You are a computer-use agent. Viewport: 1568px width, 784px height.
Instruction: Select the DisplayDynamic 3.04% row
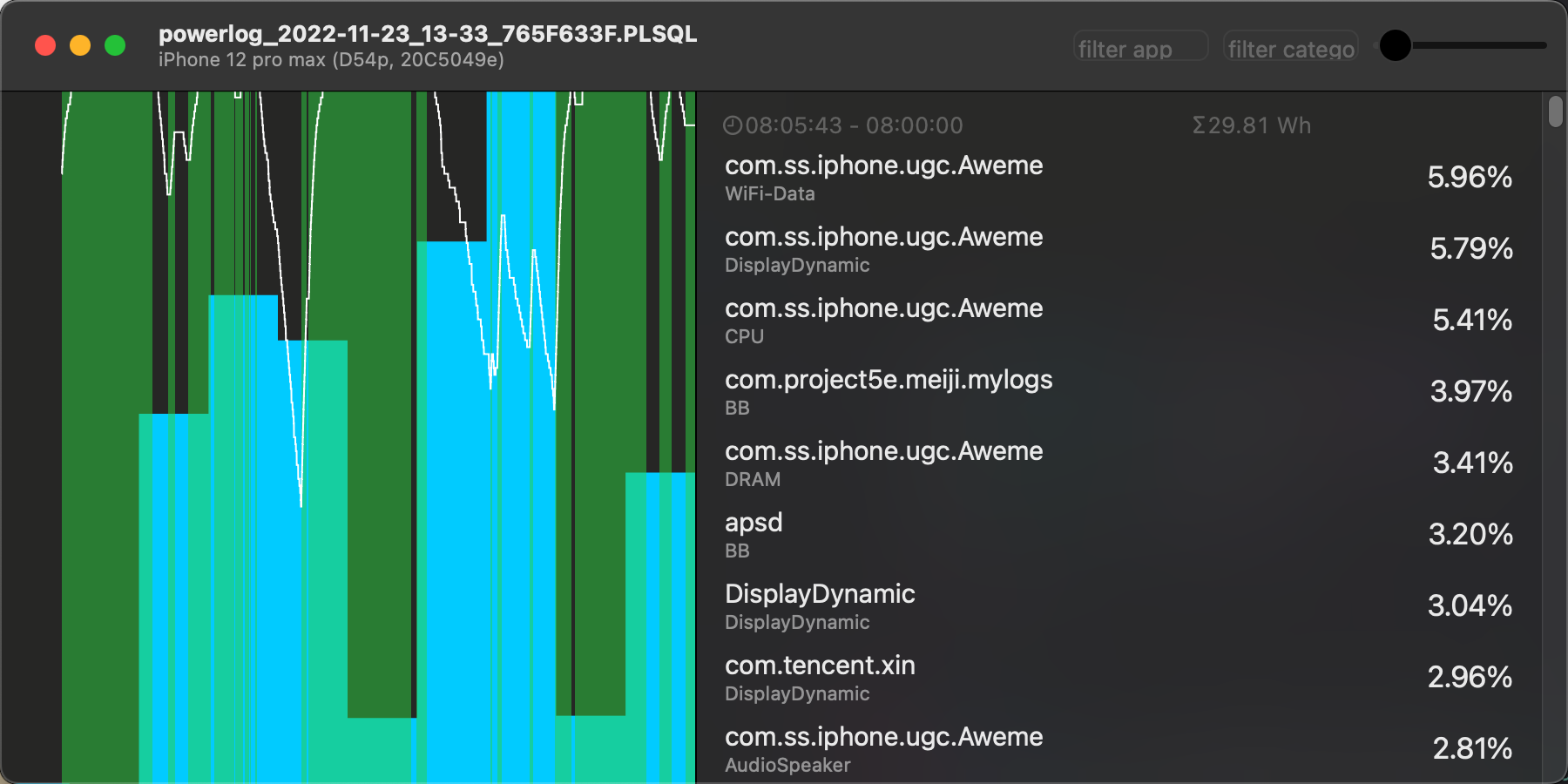[1118, 606]
